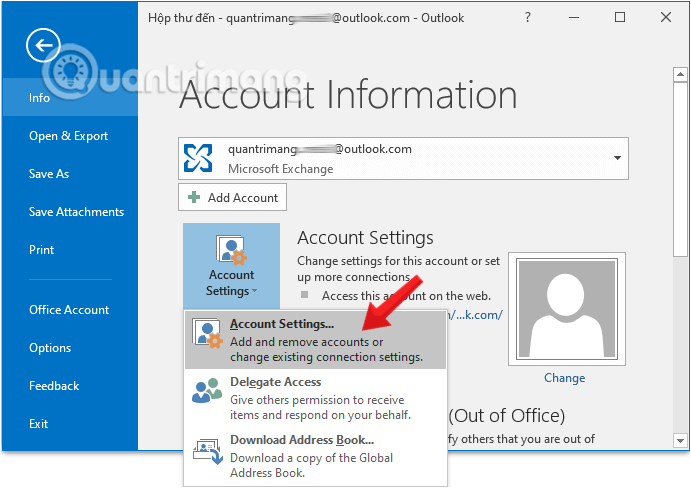Click the green plus icon on Add Account
This screenshot has height=488, width=691.
(x=194, y=197)
